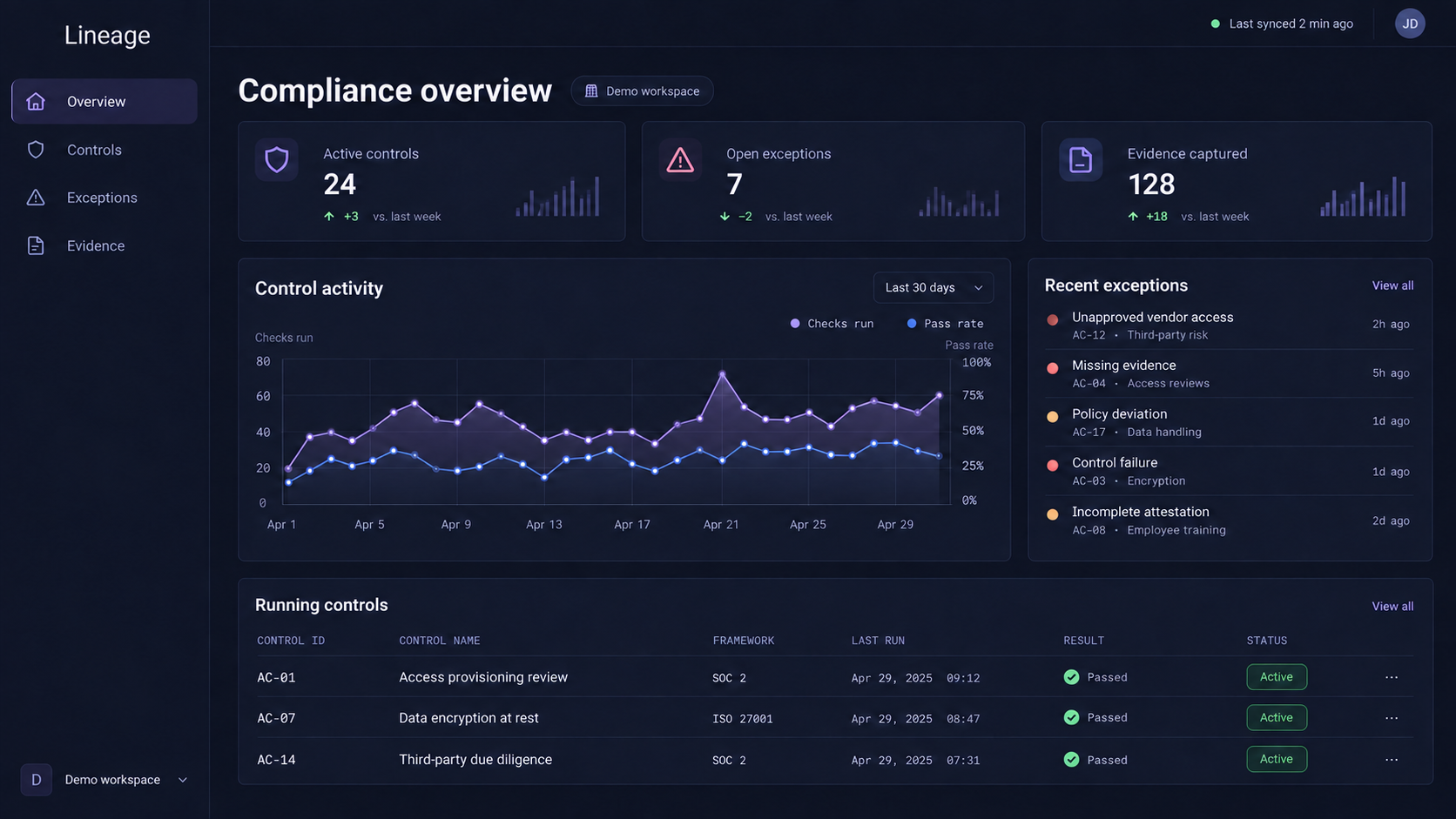Expand the Demo workspace switcher in sidebar

point(104,780)
